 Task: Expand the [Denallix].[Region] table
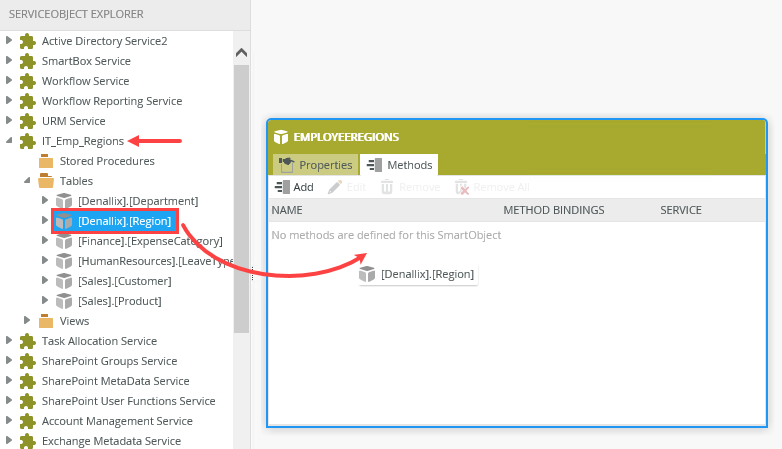pyautogui.click(x=45, y=221)
